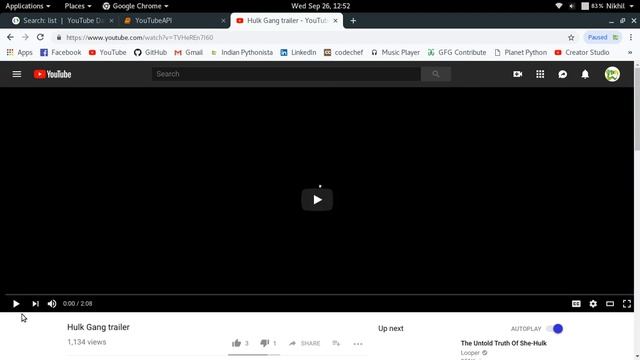Switch to theater mode
Viewport: 640px width, 360px height.
tap(610, 304)
